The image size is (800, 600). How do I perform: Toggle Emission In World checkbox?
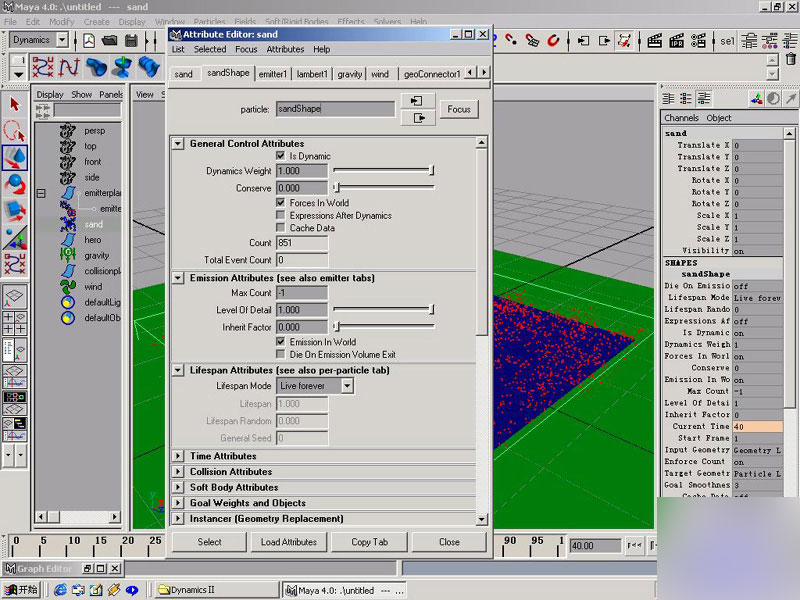tap(281, 341)
